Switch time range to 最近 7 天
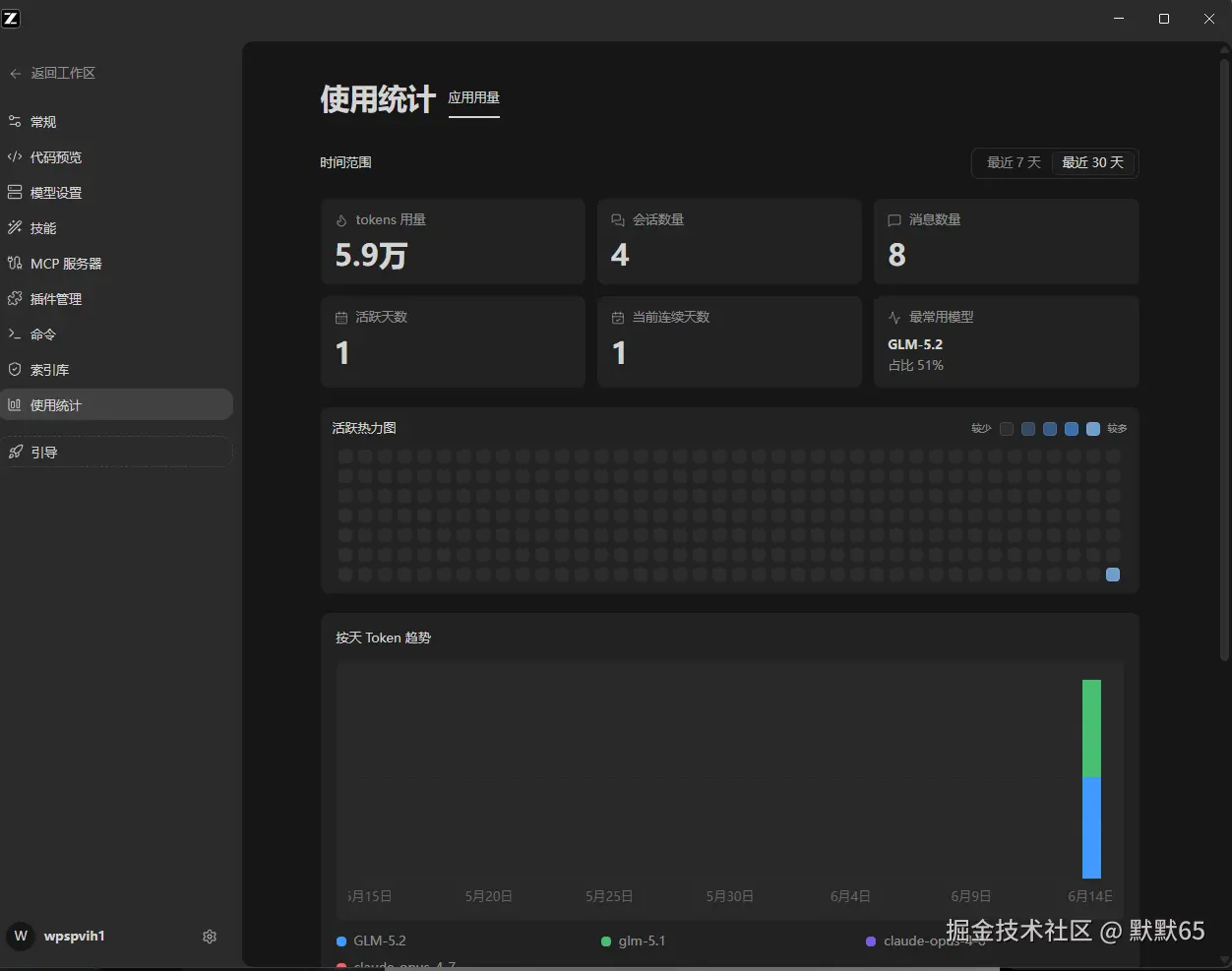This screenshot has width=1232, height=971. [x=1014, y=163]
